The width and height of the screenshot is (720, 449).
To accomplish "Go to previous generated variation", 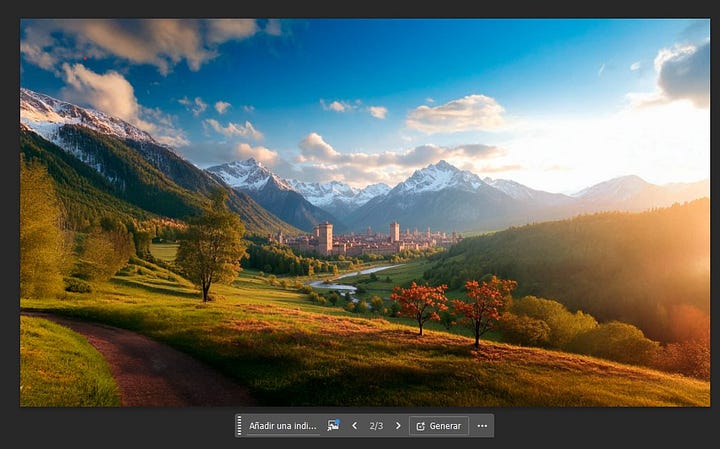I will click(x=354, y=426).
